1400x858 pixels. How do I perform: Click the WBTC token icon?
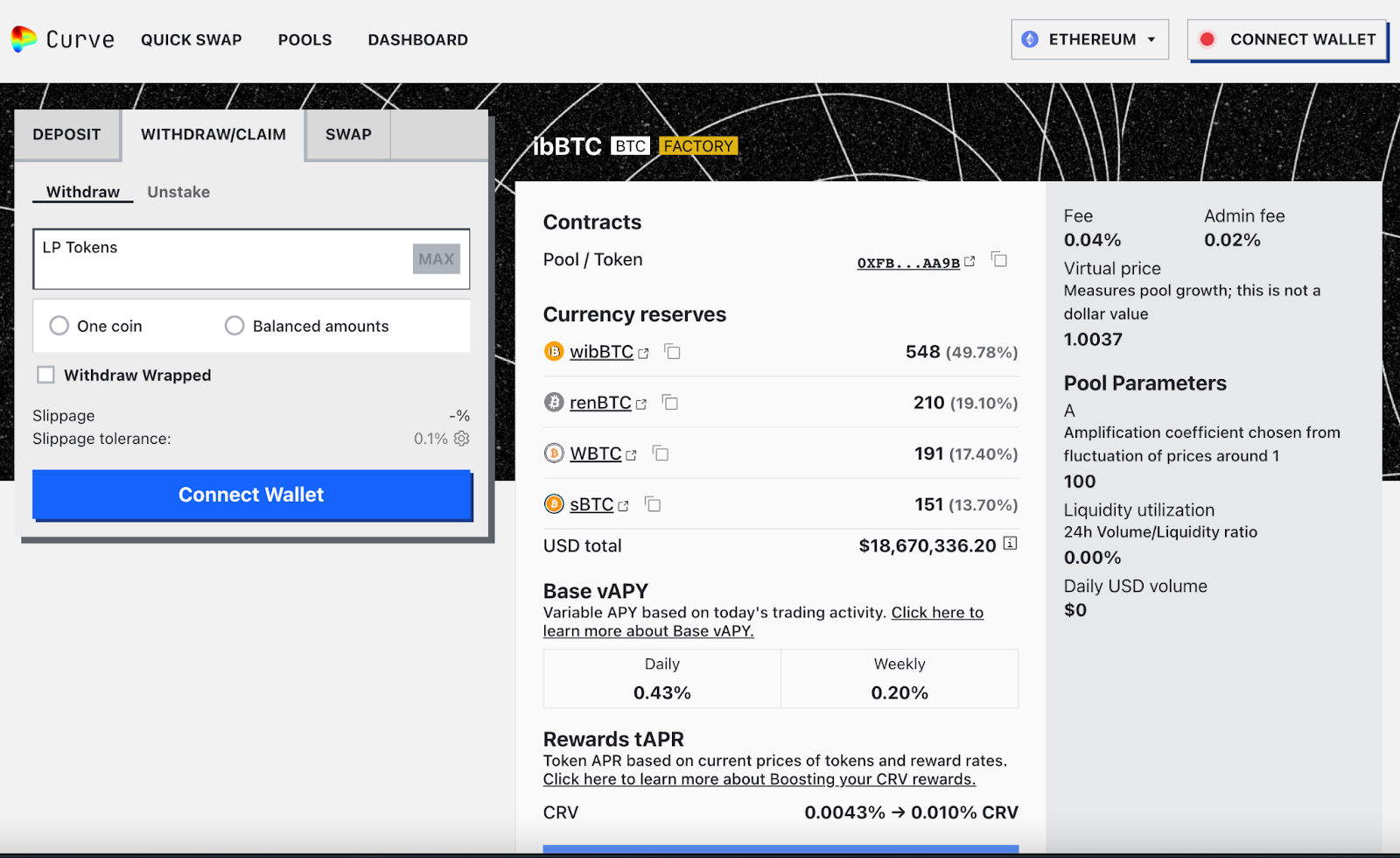554,454
